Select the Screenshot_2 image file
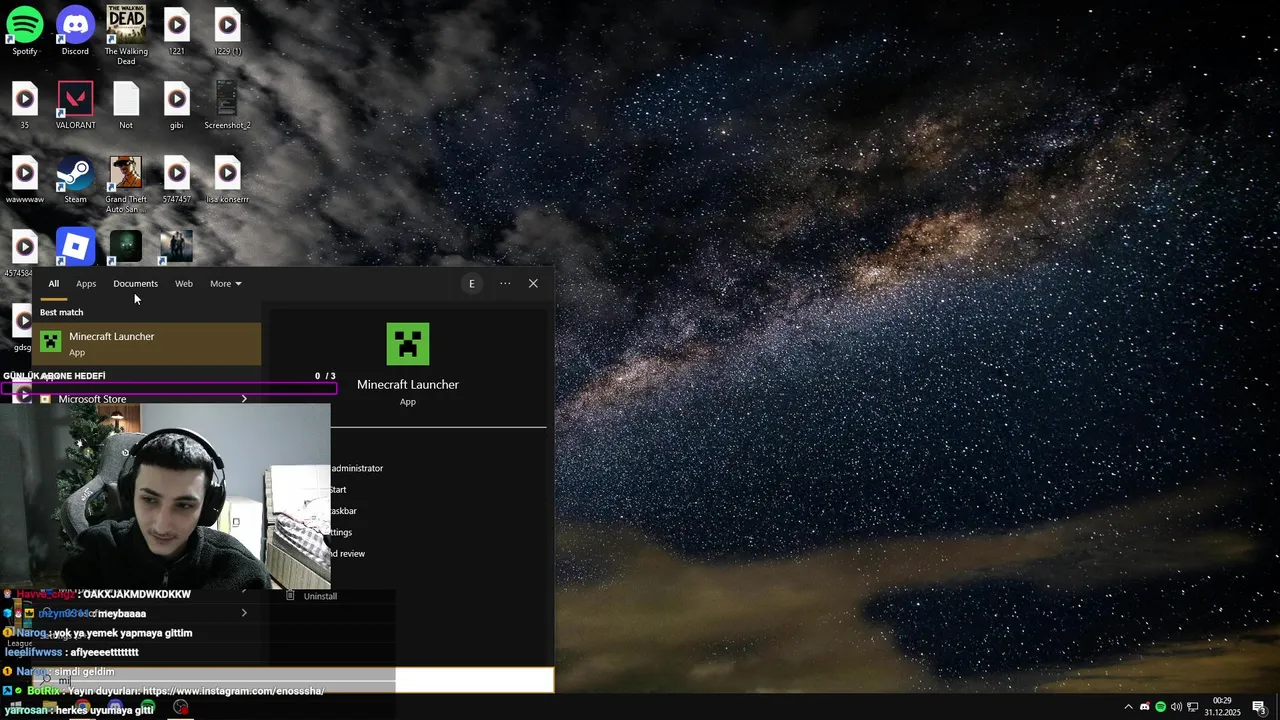 point(227,106)
